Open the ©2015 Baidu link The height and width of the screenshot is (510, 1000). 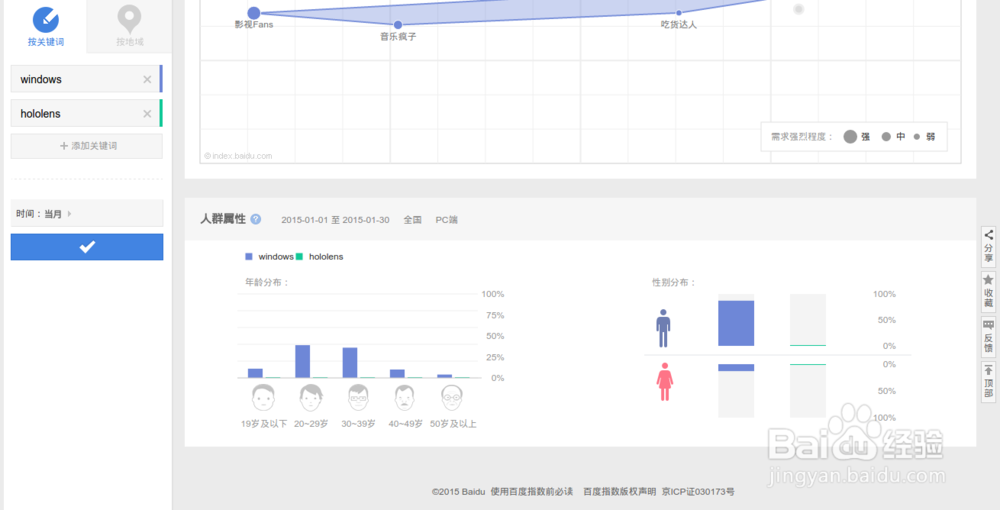click(458, 492)
